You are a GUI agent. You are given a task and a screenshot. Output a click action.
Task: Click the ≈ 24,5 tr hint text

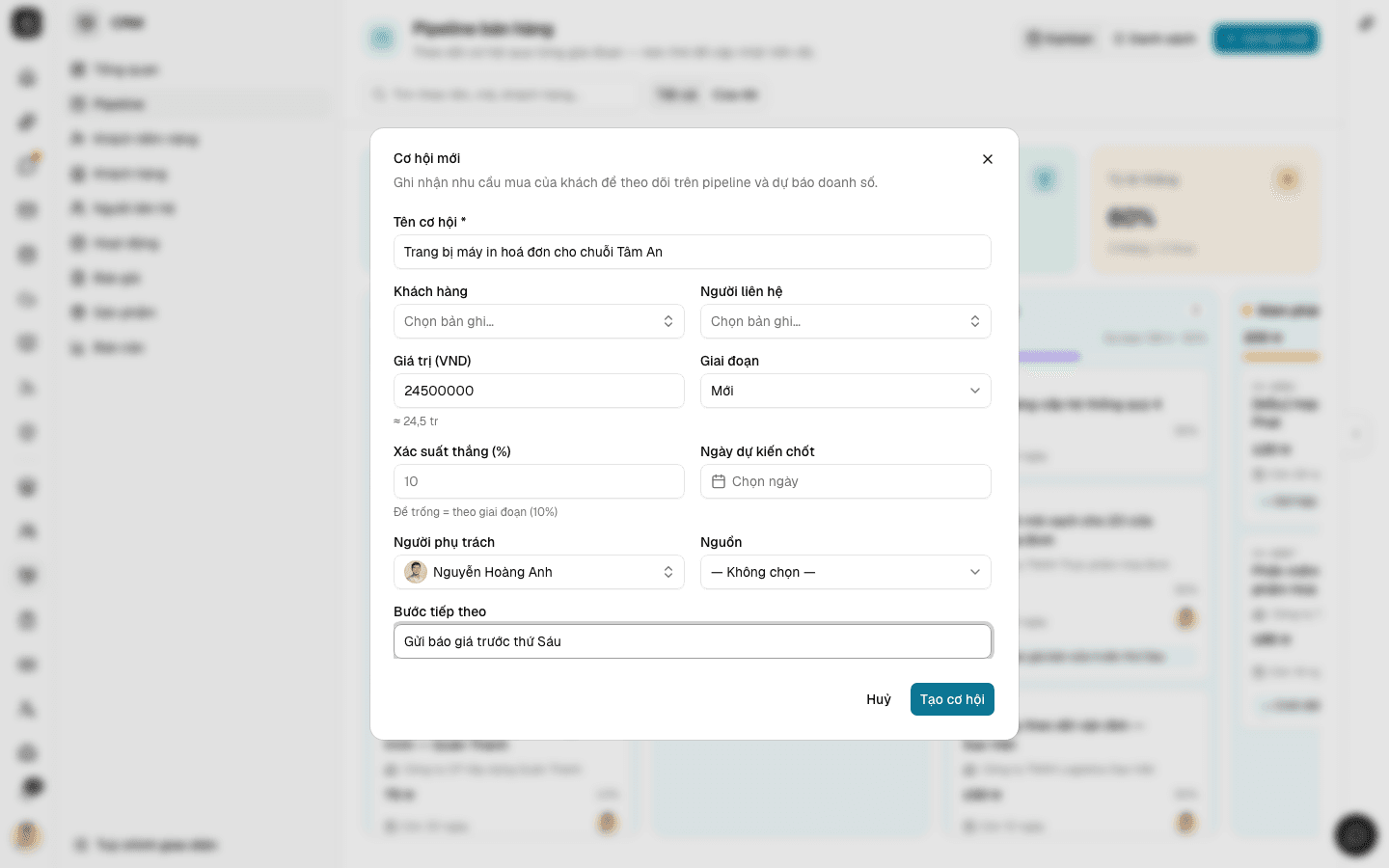tap(416, 421)
